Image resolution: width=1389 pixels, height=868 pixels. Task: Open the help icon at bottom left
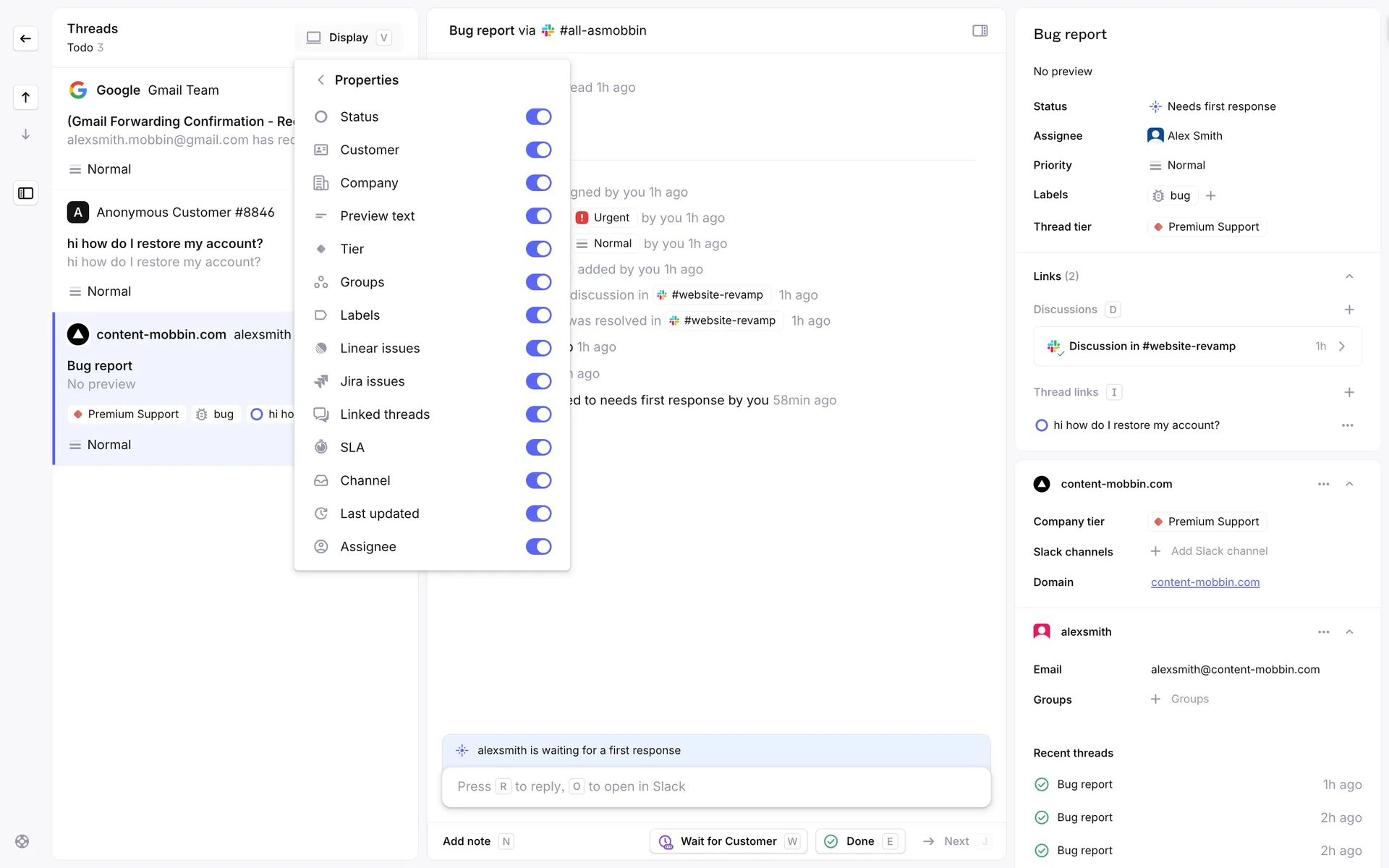[x=22, y=841]
